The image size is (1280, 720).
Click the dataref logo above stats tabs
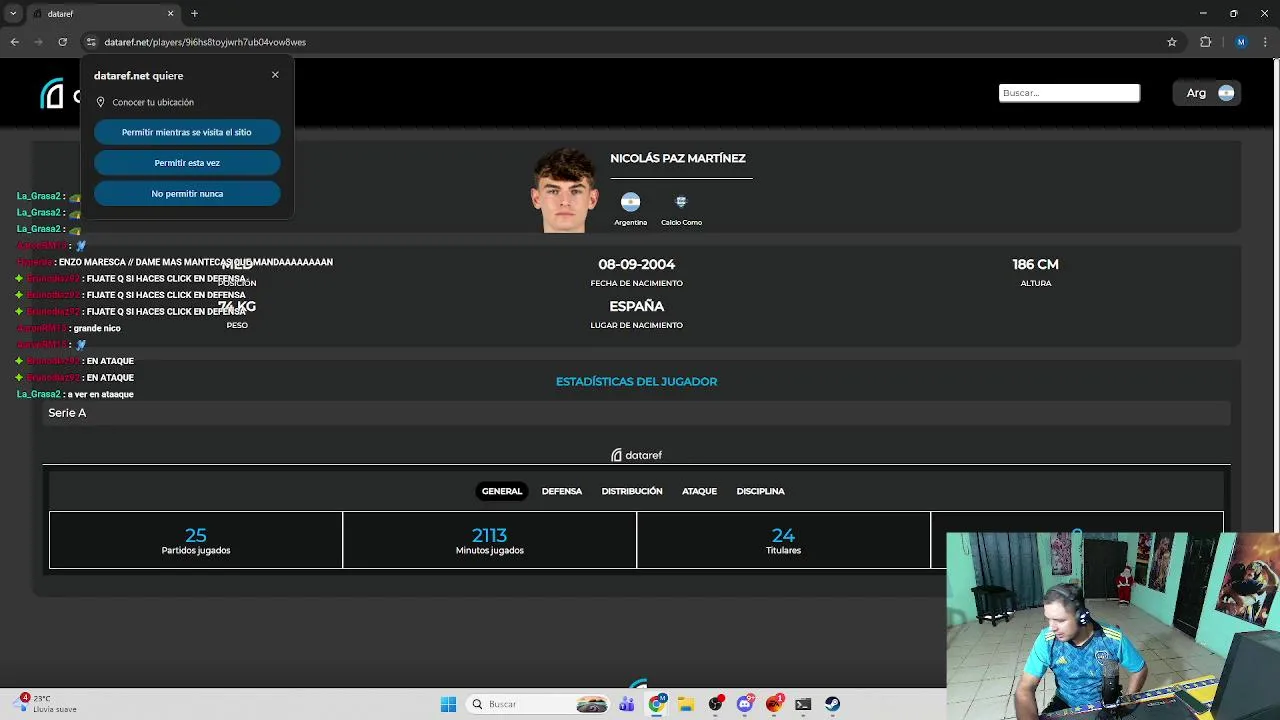pyautogui.click(x=636, y=455)
